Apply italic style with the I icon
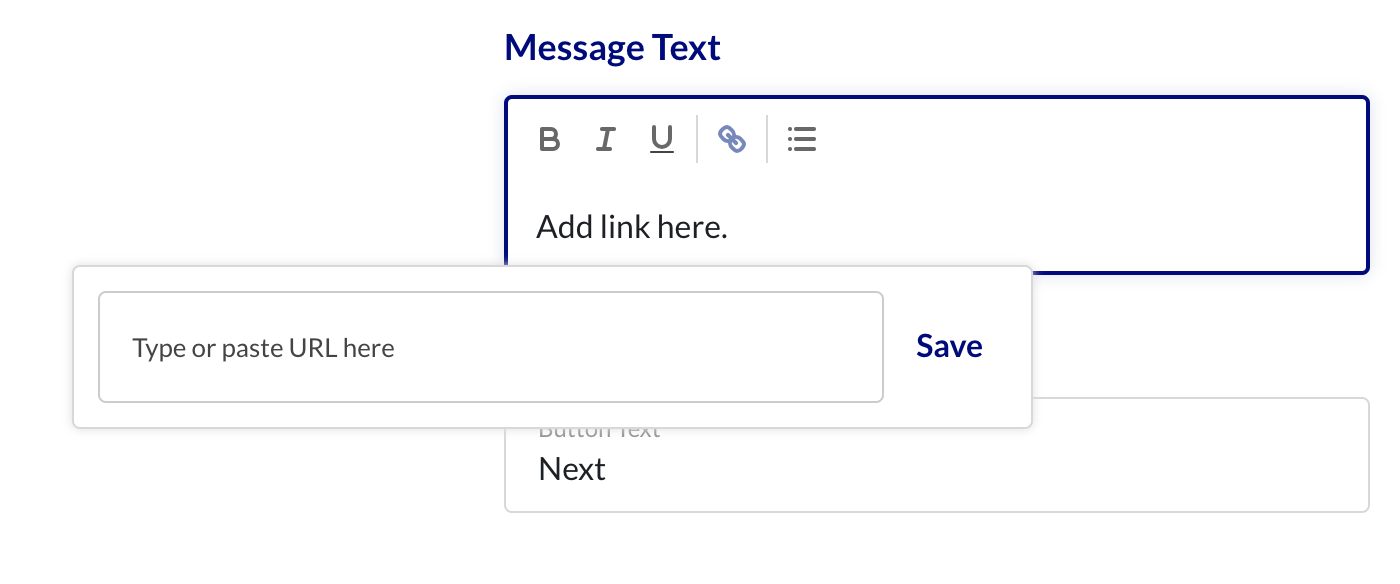Image resolution: width=1400 pixels, height=584 pixels. click(605, 139)
